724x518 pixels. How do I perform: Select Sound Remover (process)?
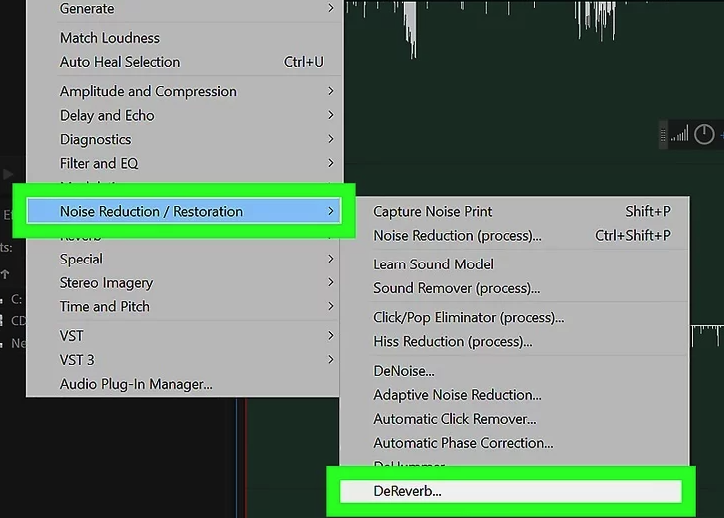[x=456, y=288]
